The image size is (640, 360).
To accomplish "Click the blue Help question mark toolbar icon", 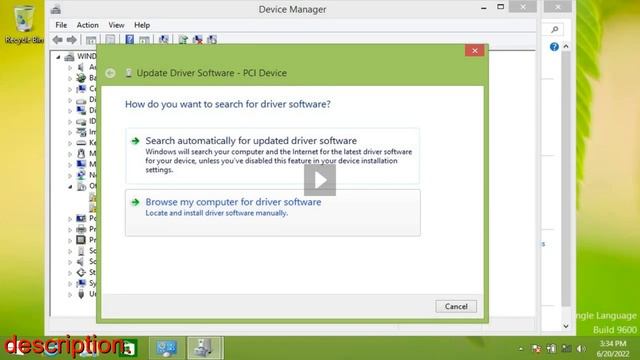I will pyautogui.click(x=129, y=40).
